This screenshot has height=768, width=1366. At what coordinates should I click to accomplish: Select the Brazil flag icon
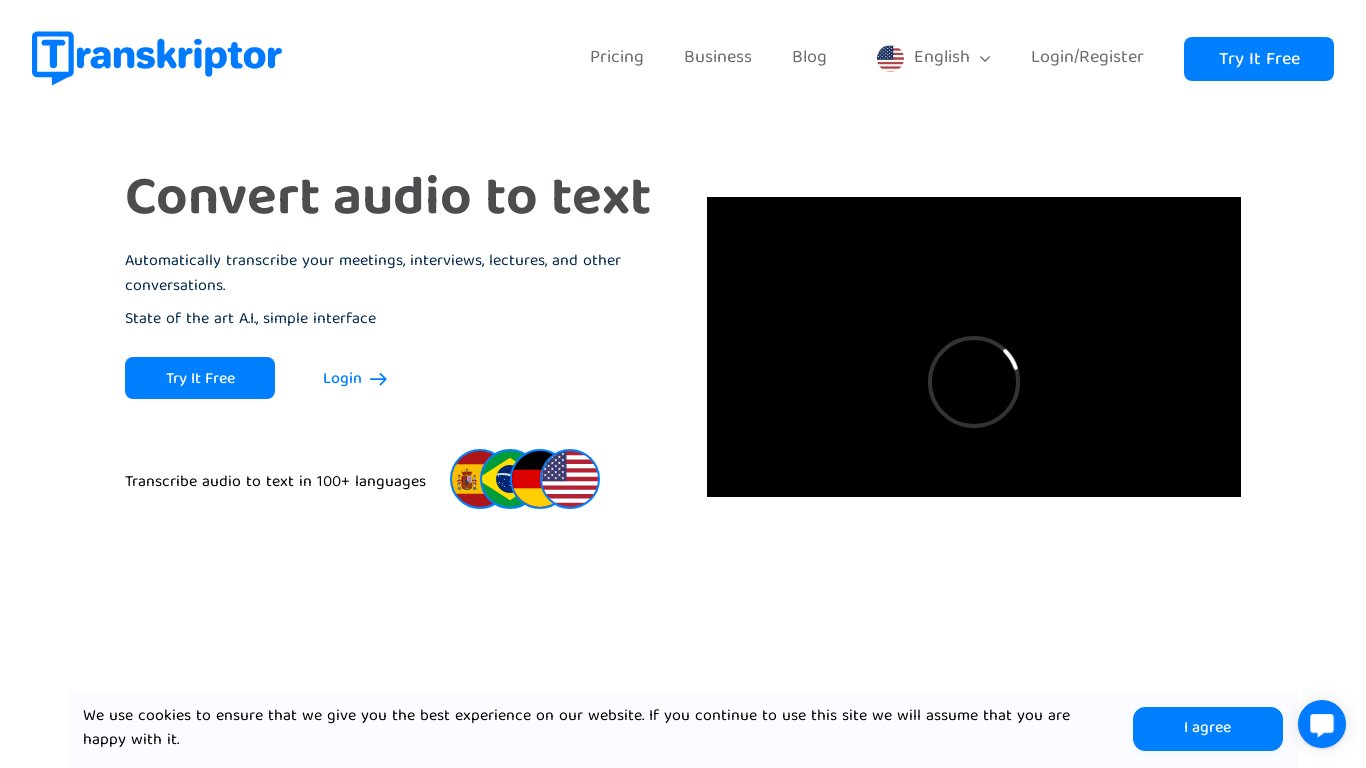[x=497, y=479]
